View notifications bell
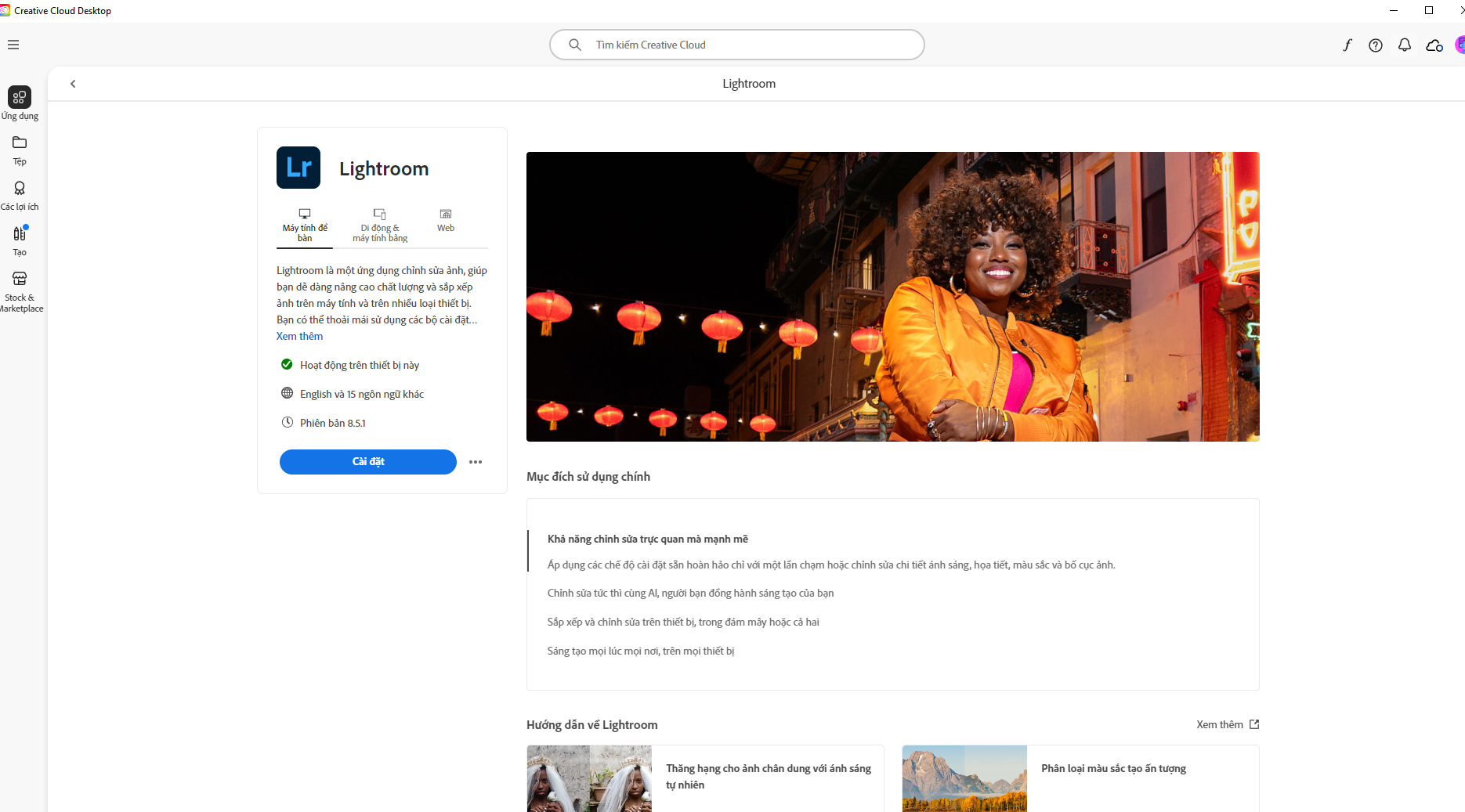1465x812 pixels. tap(1404, 45)
